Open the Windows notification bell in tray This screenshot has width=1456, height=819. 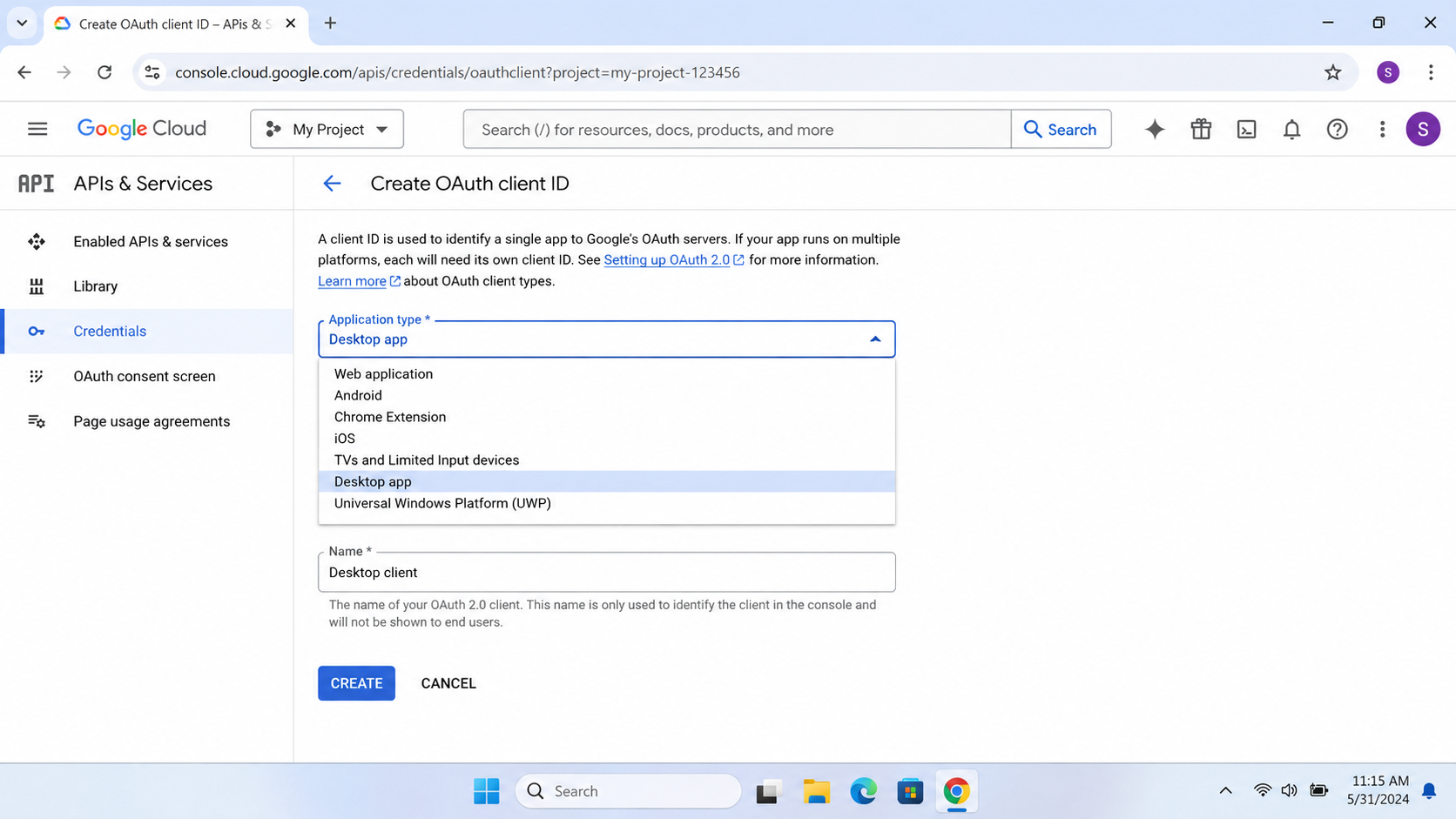[x=1429, y=791]
